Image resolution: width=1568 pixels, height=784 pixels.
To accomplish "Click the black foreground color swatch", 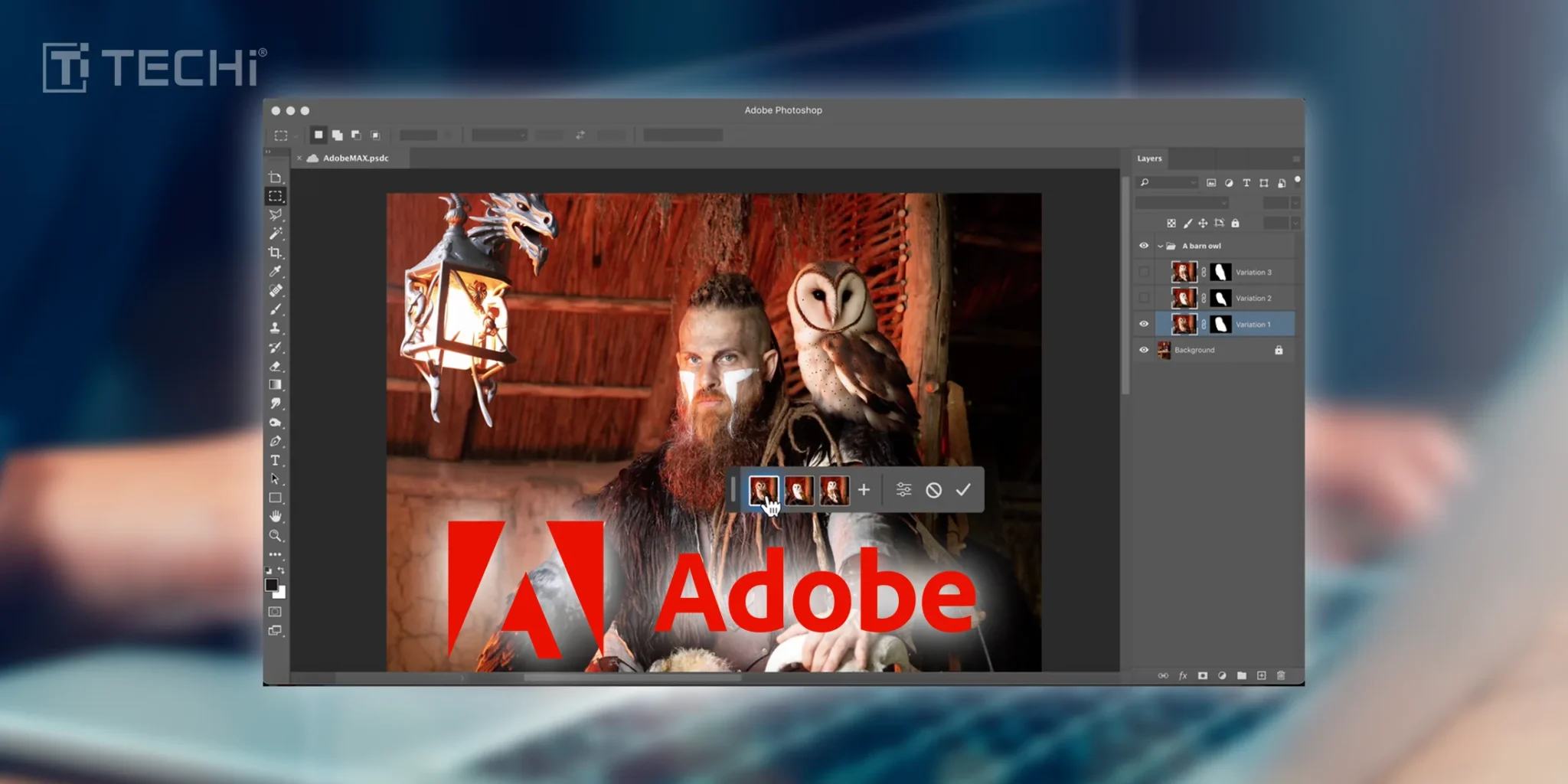I will click(x=270, y=584).
